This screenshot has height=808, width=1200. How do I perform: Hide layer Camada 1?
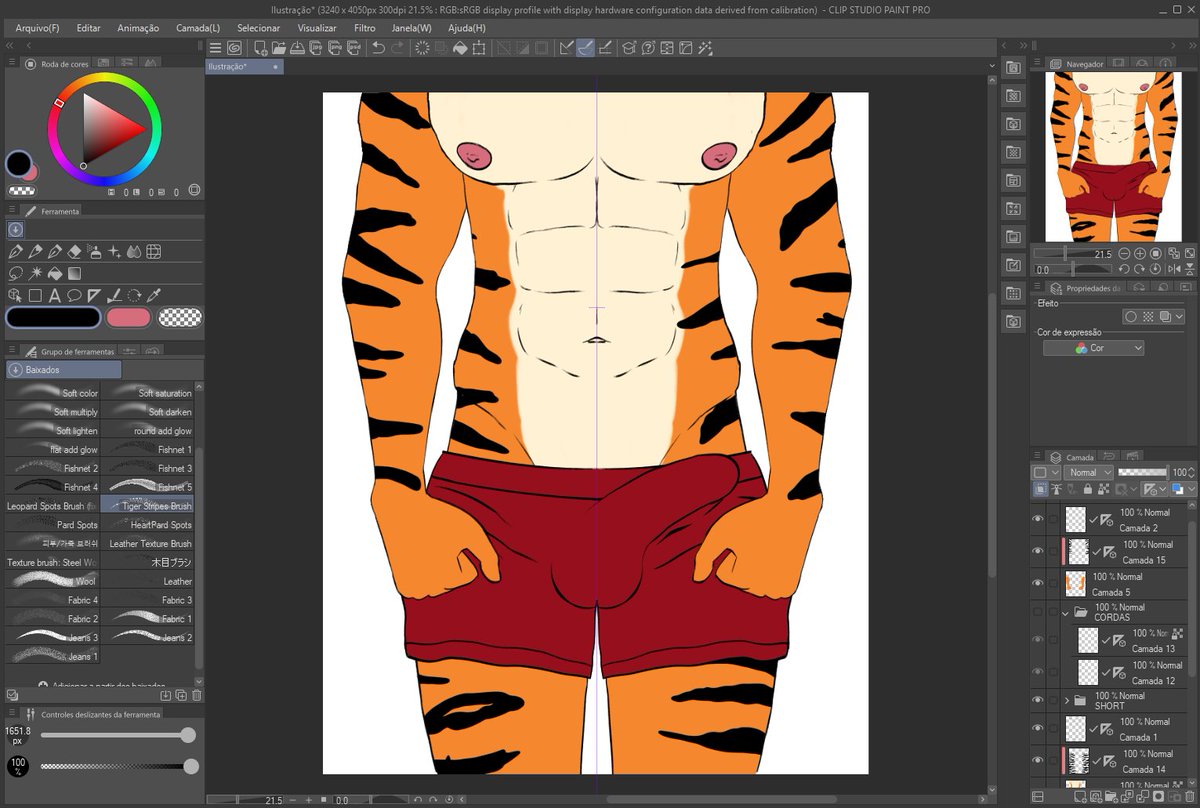coord(1037,728)
